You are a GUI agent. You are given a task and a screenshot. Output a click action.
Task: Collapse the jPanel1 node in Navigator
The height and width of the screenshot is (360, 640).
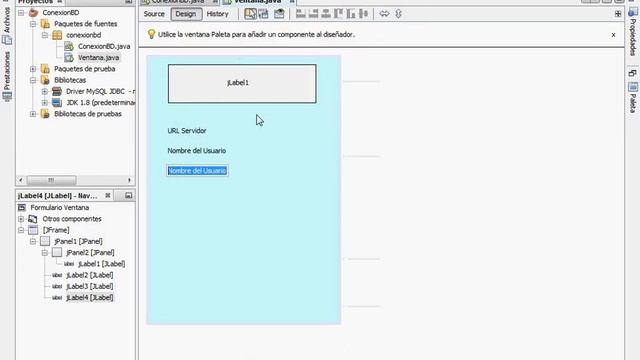click(x=33, y=242)
